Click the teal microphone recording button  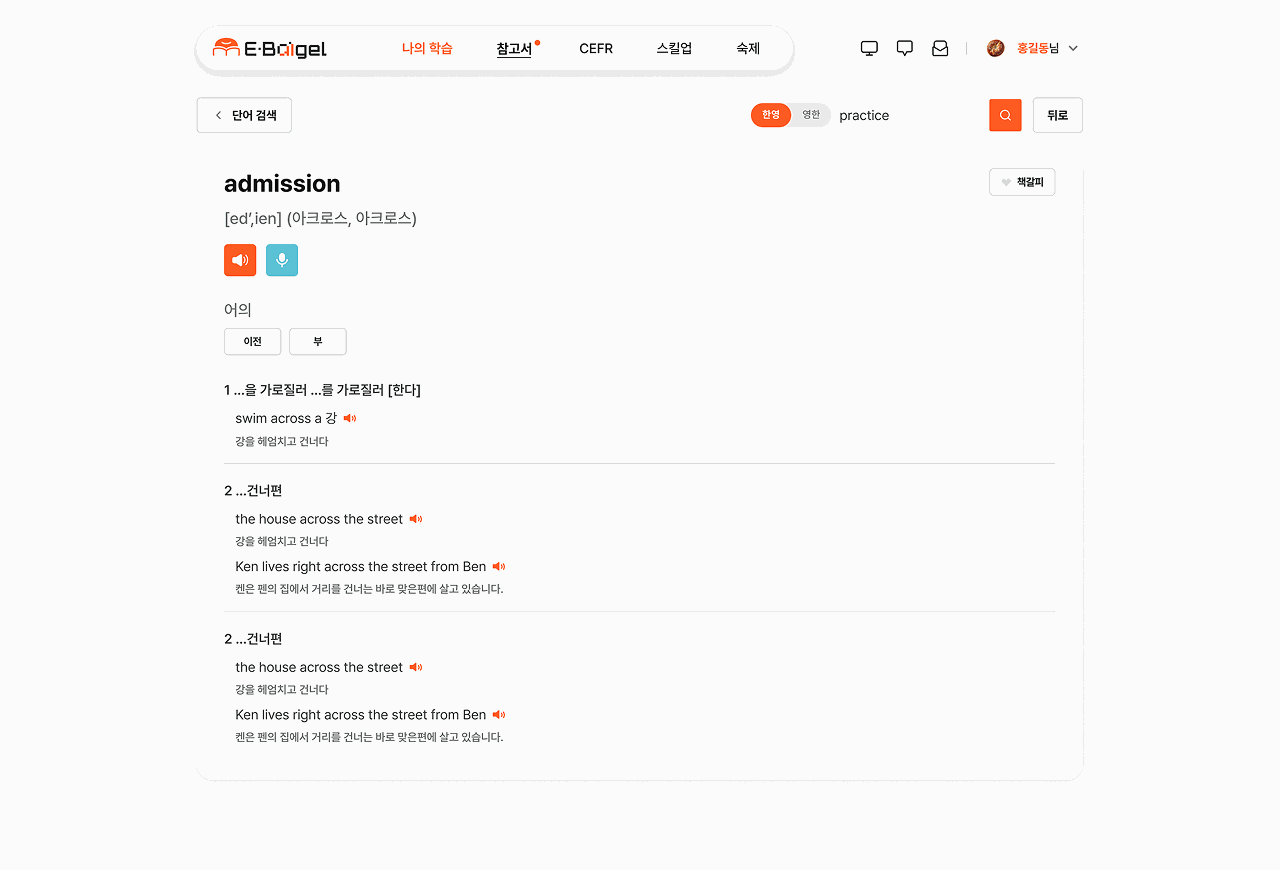tap(282, 260)
